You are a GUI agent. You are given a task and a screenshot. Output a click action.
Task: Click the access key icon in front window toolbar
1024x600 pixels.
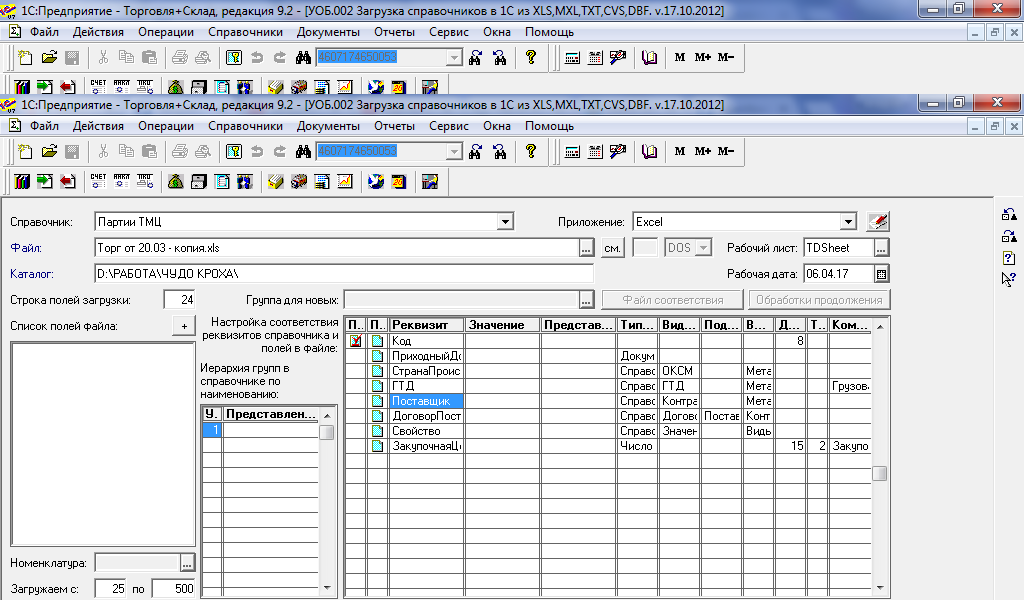pyautogui.click(x=234, y=151)
